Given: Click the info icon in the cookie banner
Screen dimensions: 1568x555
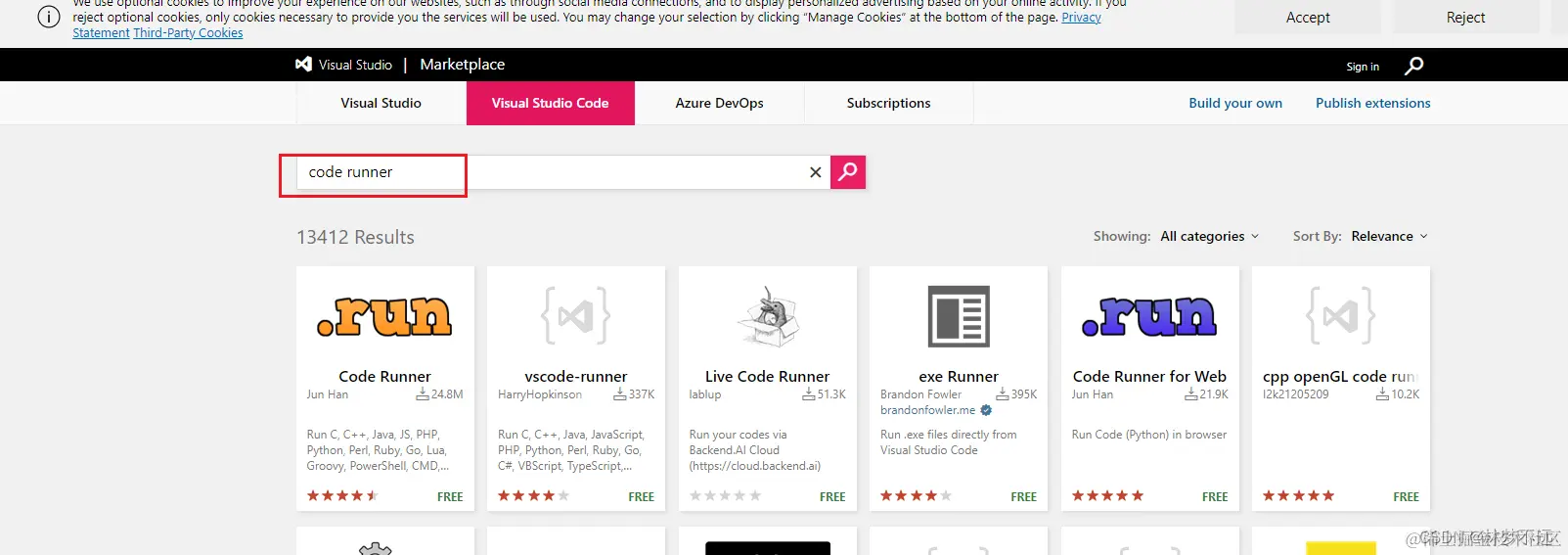Looking at the screenshot, I should tap(48, 18).
